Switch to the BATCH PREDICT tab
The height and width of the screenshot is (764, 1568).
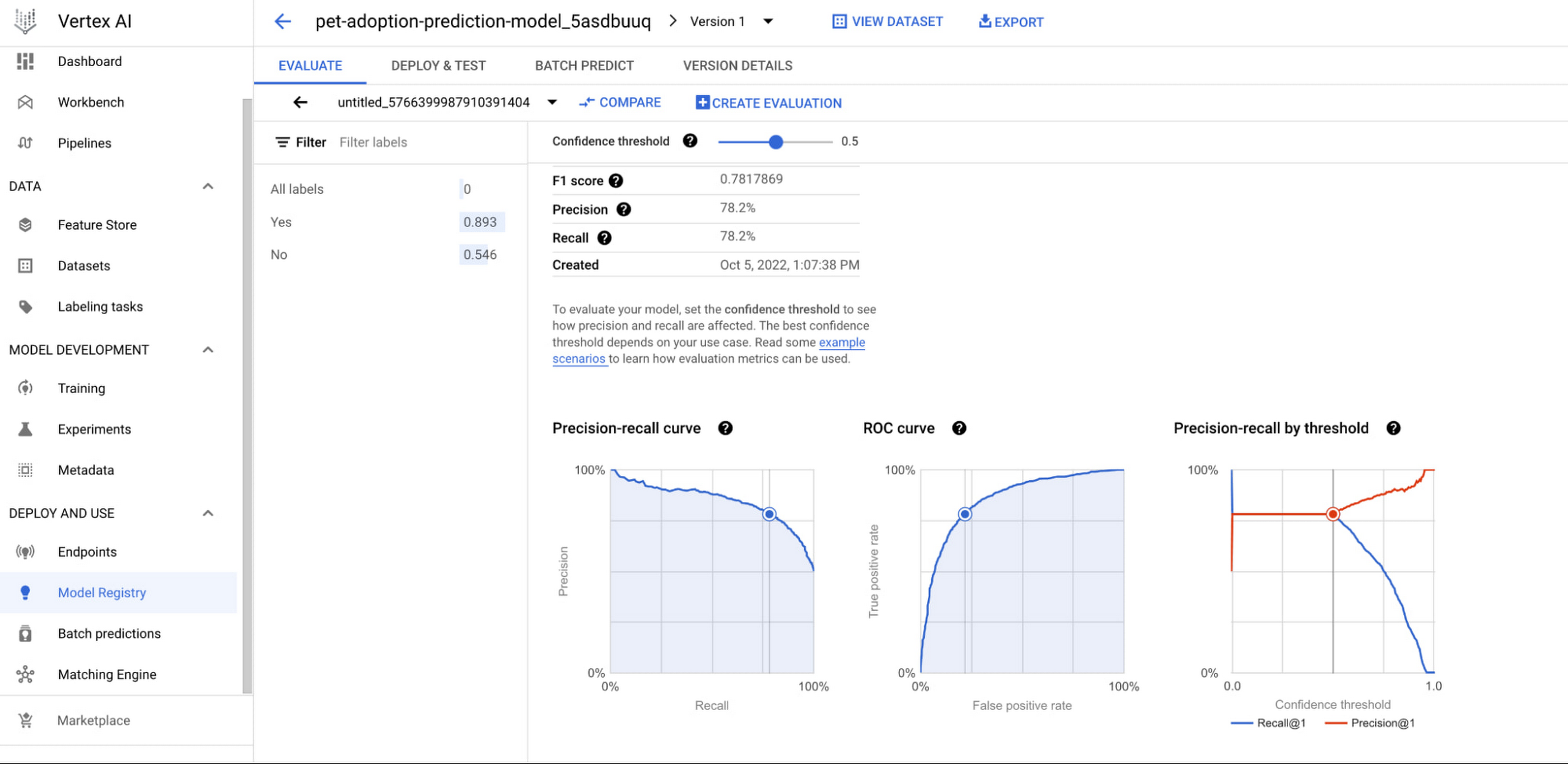[584, 66]
